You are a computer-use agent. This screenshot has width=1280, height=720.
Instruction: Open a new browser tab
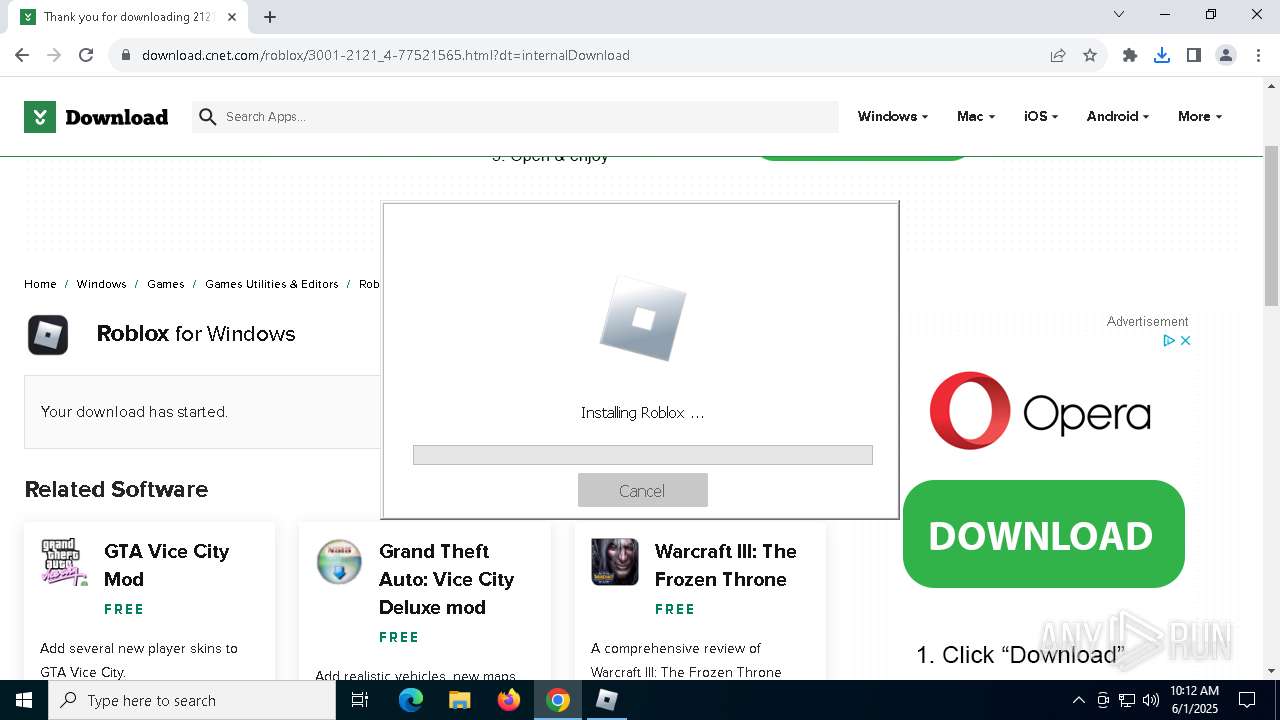point(270,16)
